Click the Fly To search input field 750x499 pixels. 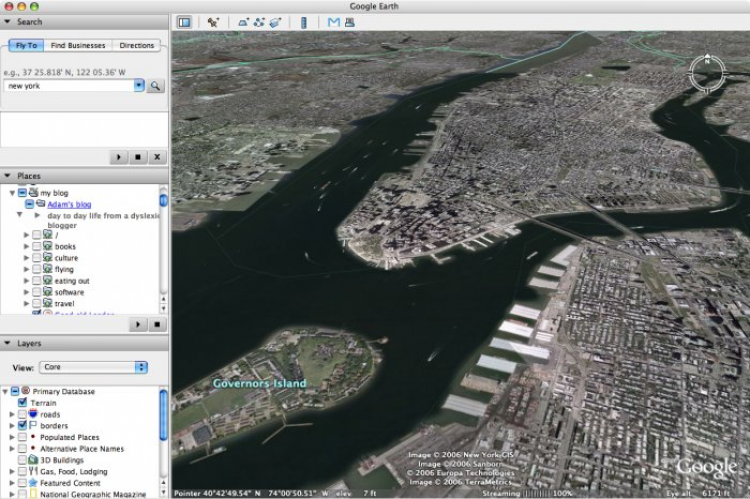tap(70, 86)
